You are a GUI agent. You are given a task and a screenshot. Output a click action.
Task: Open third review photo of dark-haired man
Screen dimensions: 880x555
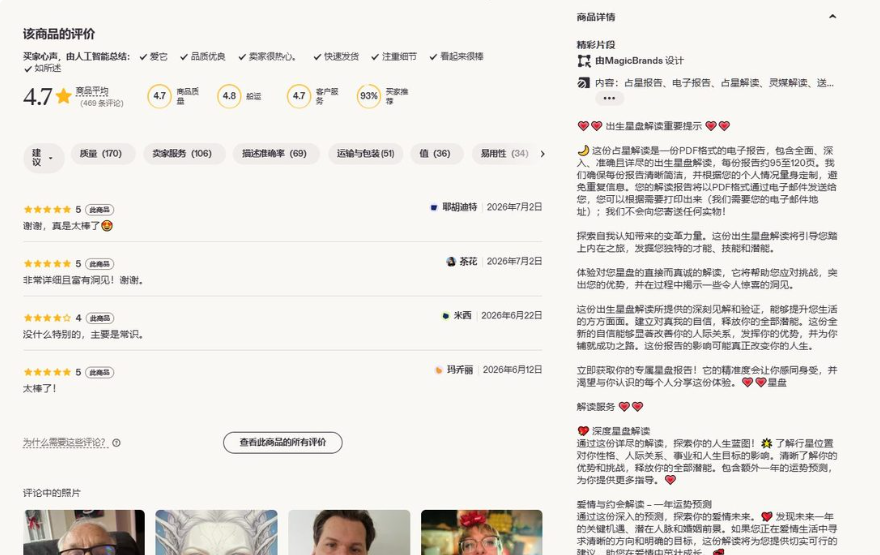(x=349, y=532)
